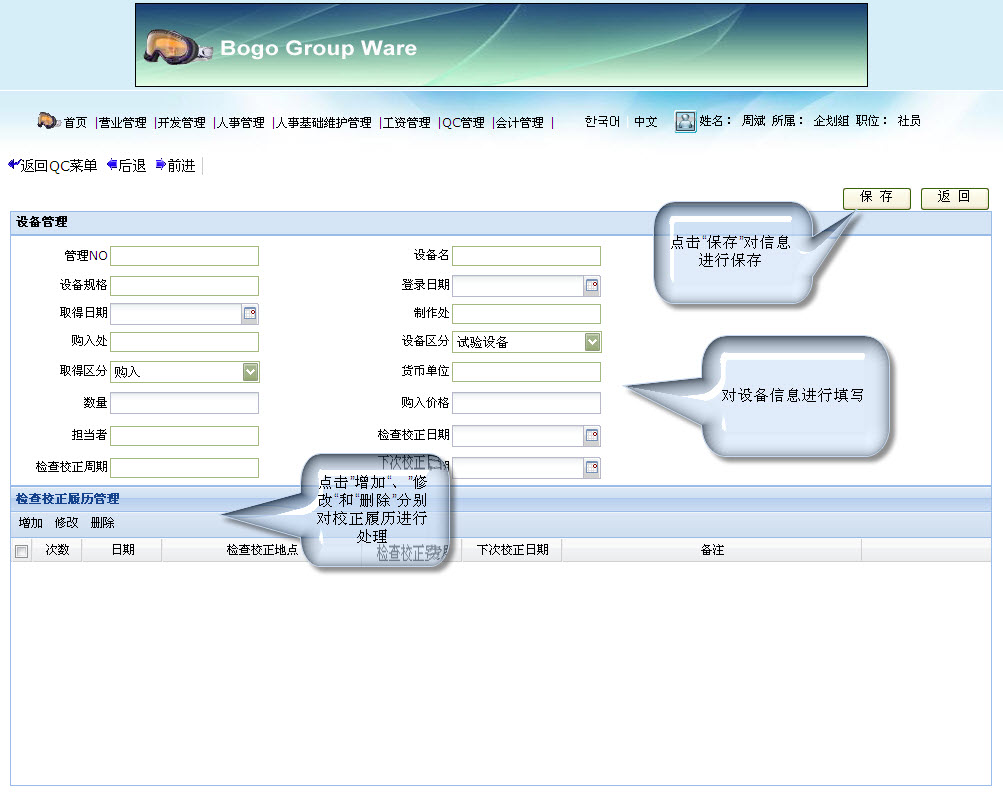This screenshot has width=1003, height=799.
Task: Open the QC管理 menu
Action: point(463,122)
